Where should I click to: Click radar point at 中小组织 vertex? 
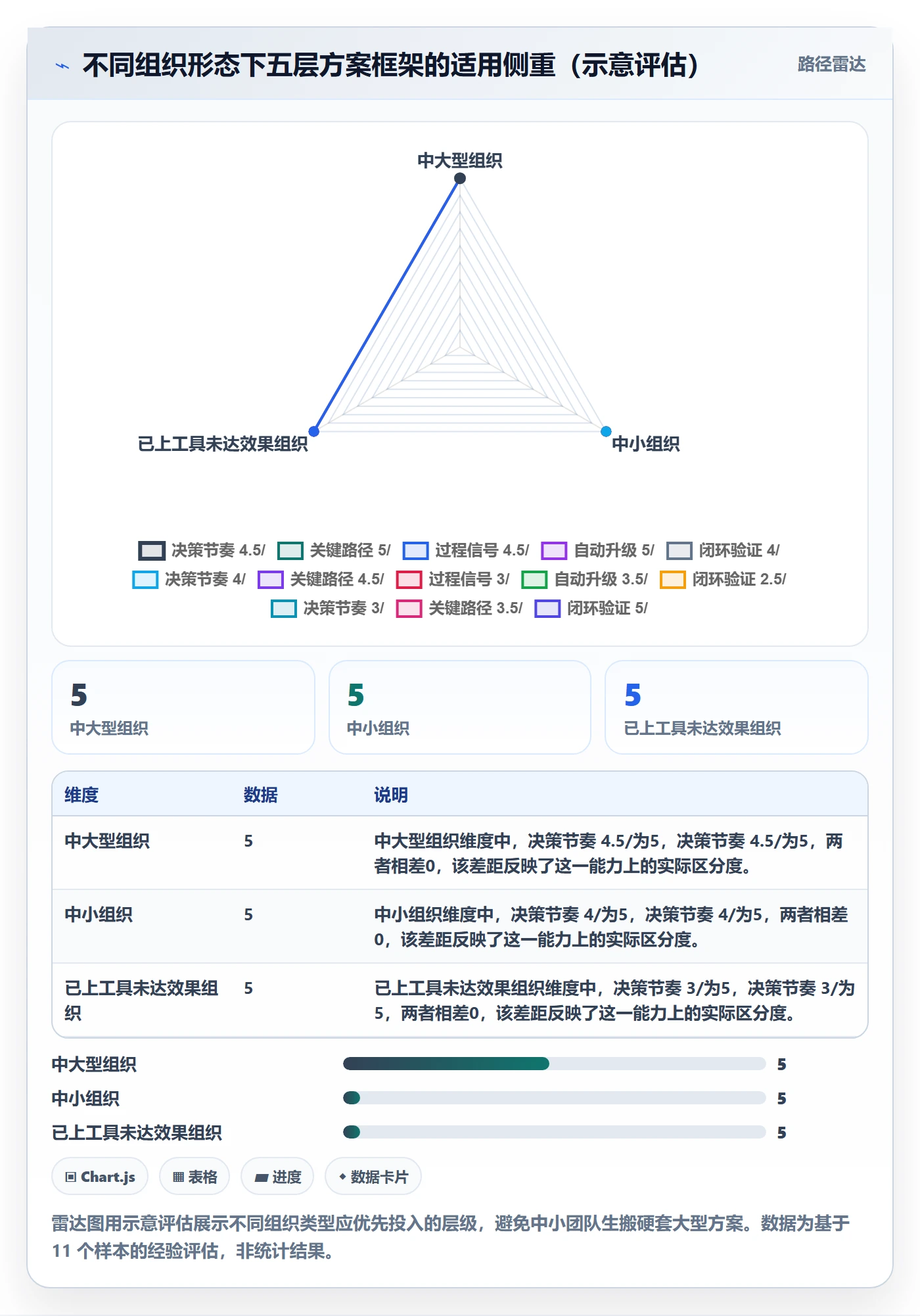(606, 431)
